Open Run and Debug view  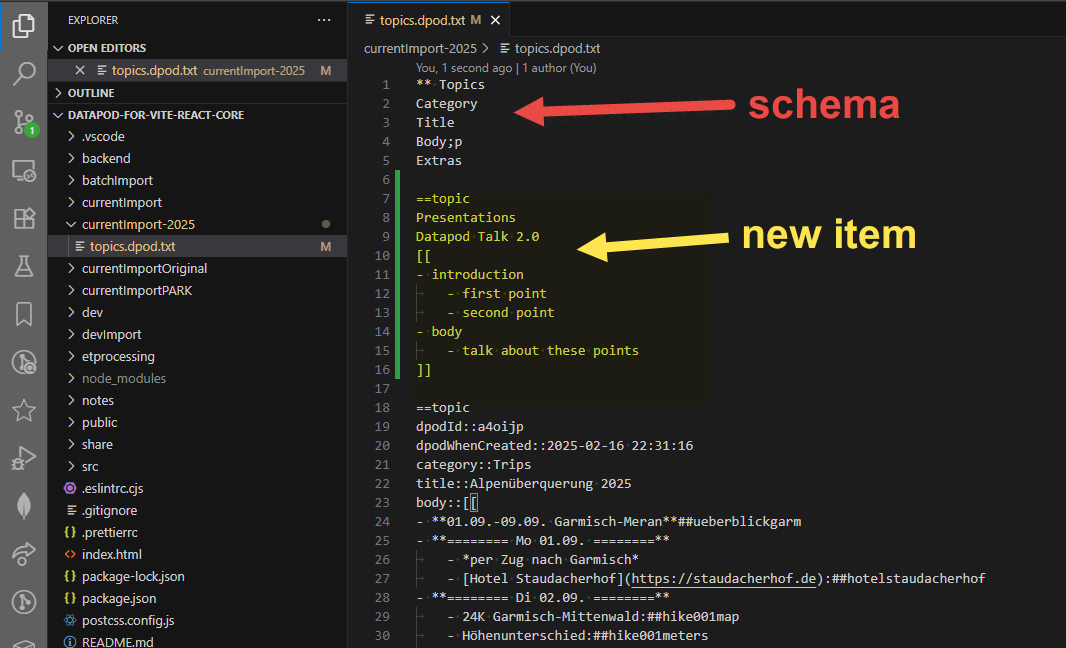tap(24, 459)
